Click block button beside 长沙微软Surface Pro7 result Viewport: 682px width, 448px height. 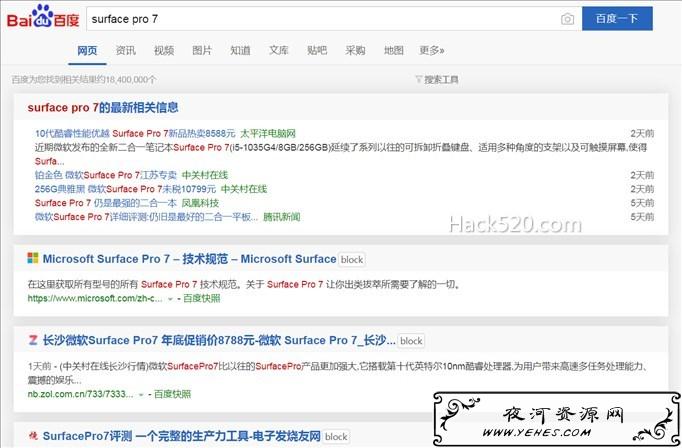(411, 341)
